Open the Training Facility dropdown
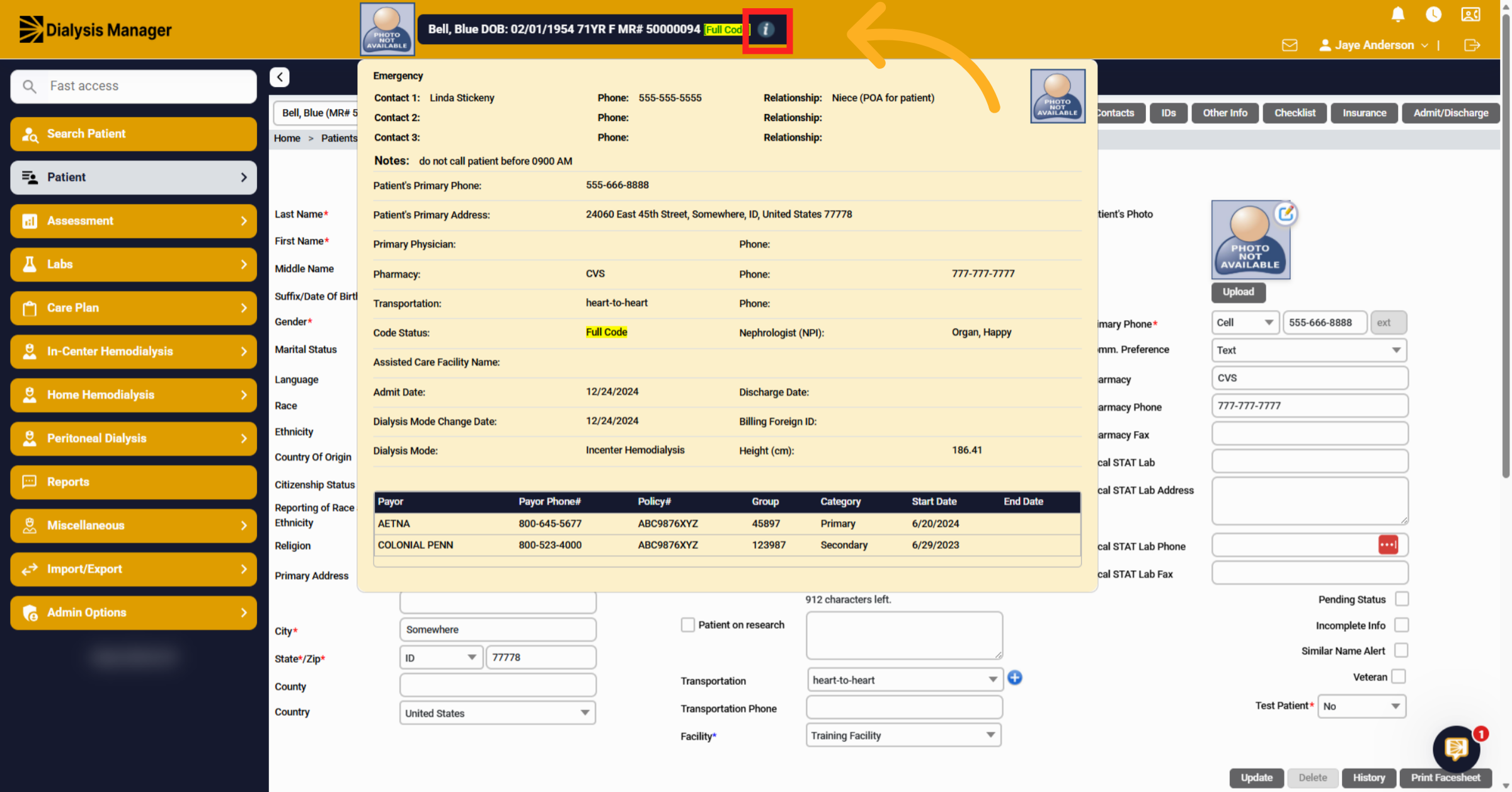Viewport: 1512px width, 792px height. click(903, 735)
